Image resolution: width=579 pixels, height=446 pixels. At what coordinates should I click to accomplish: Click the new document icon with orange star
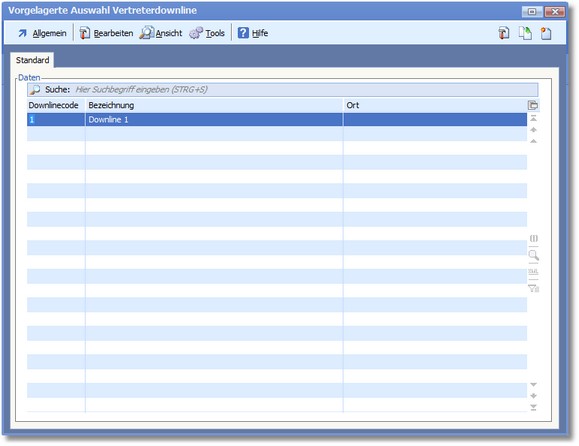coord(546,33)
